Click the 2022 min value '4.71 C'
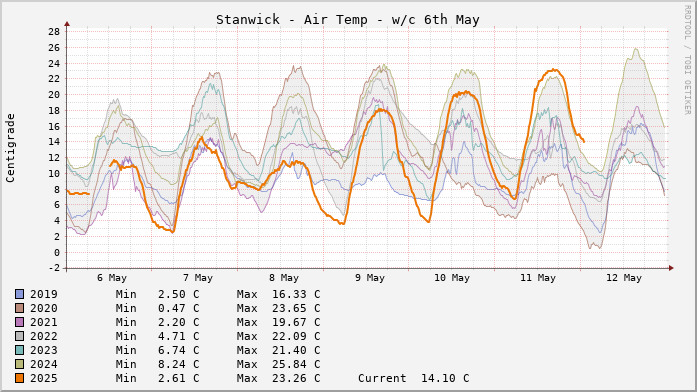Image resolution: width=697 pixels, height=392 pixels. pyautogui.click(x=179, y=336)
